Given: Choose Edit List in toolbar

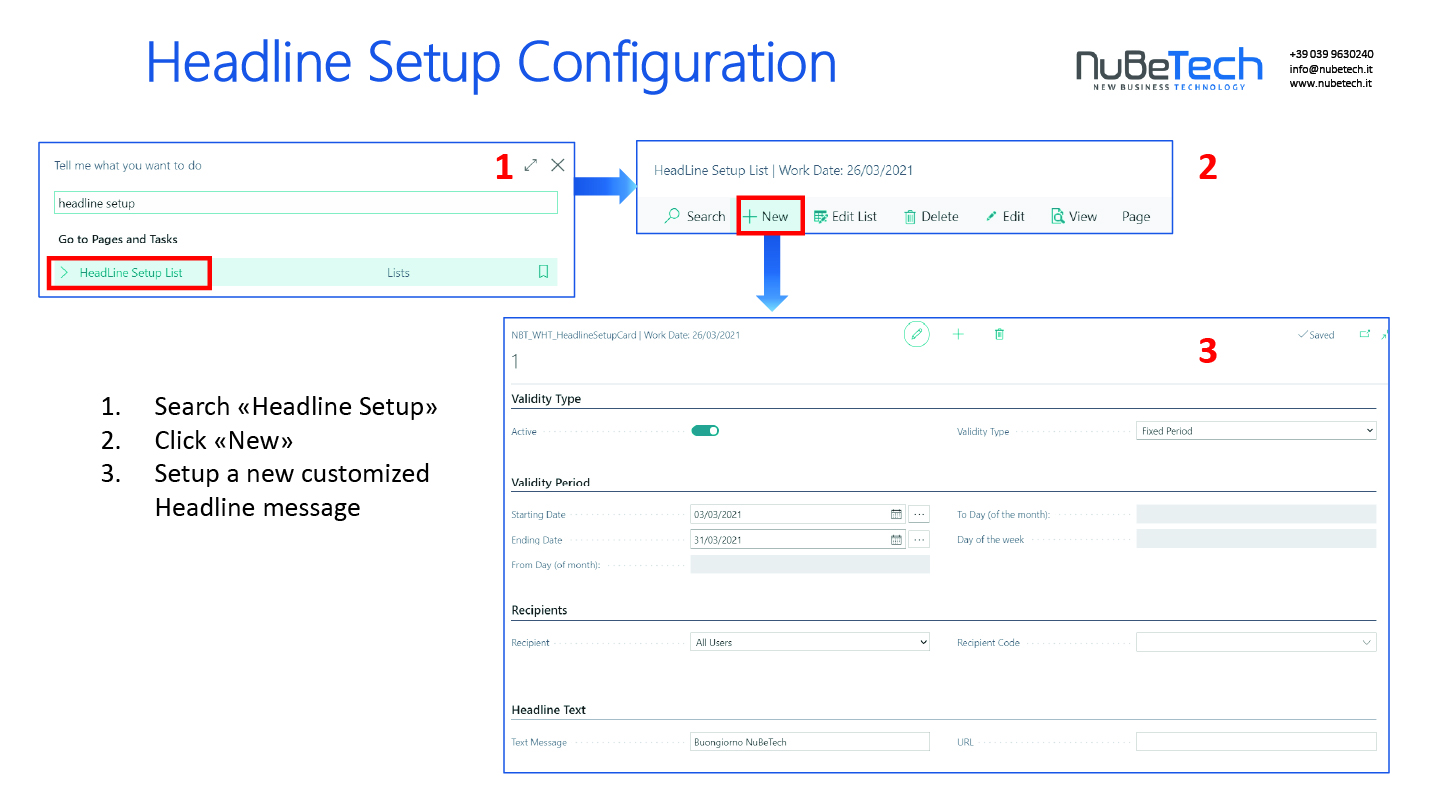Looking at the screenshot, I should click(x=845, y=216).
